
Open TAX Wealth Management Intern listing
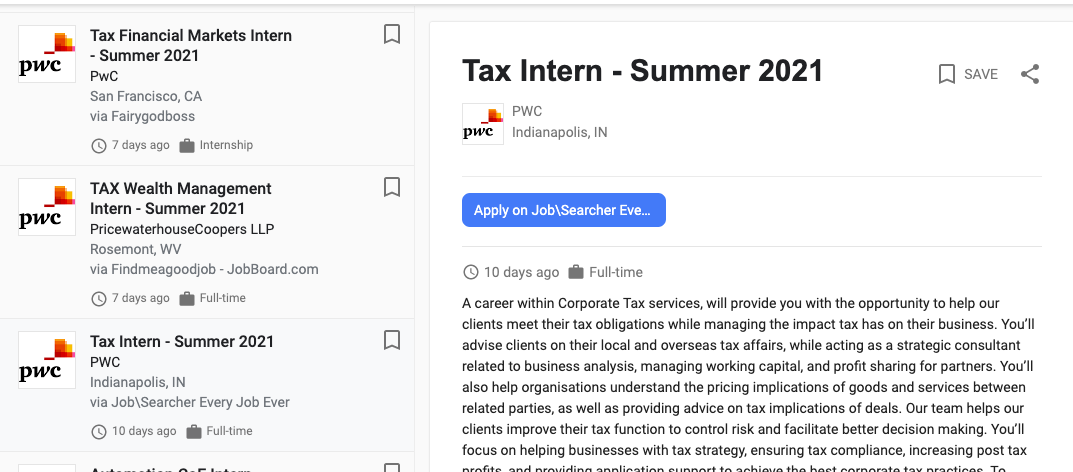click(x=181, y=198)
